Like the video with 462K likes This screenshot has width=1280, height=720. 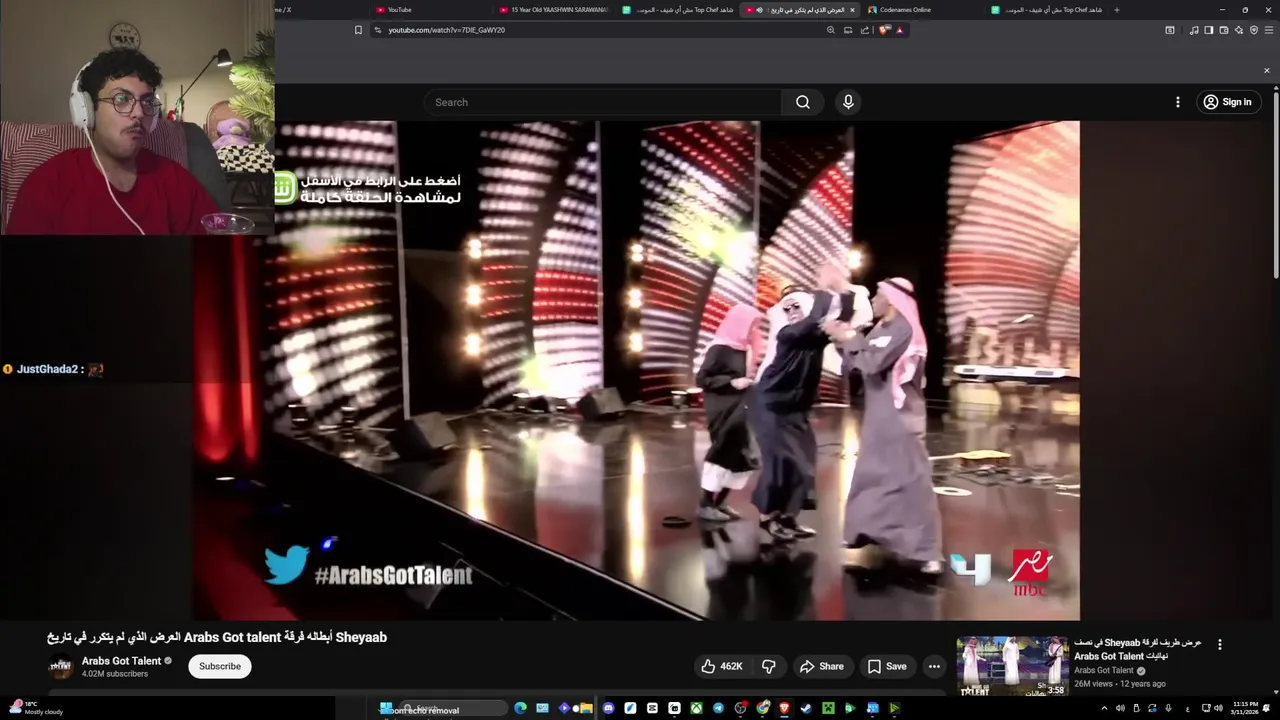[721, 666]
